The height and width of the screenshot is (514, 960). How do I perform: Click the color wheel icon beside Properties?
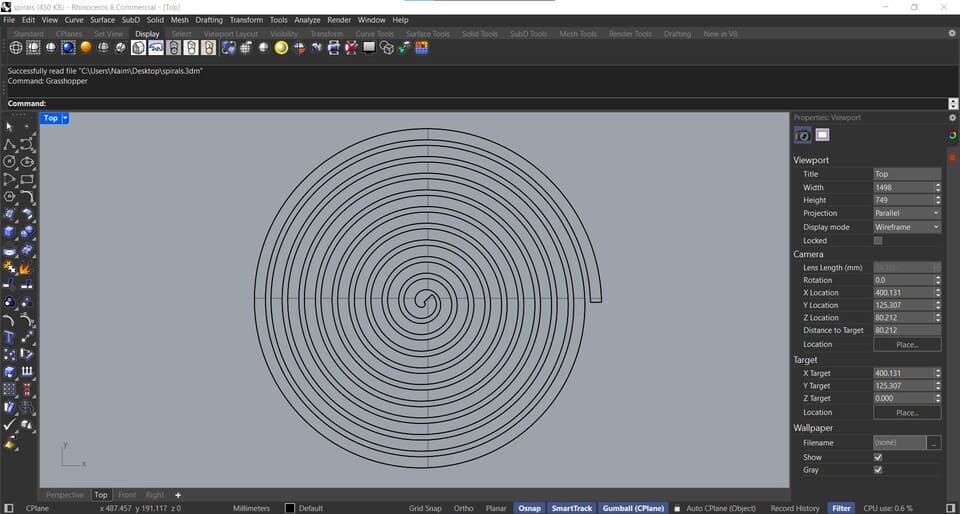953,135
